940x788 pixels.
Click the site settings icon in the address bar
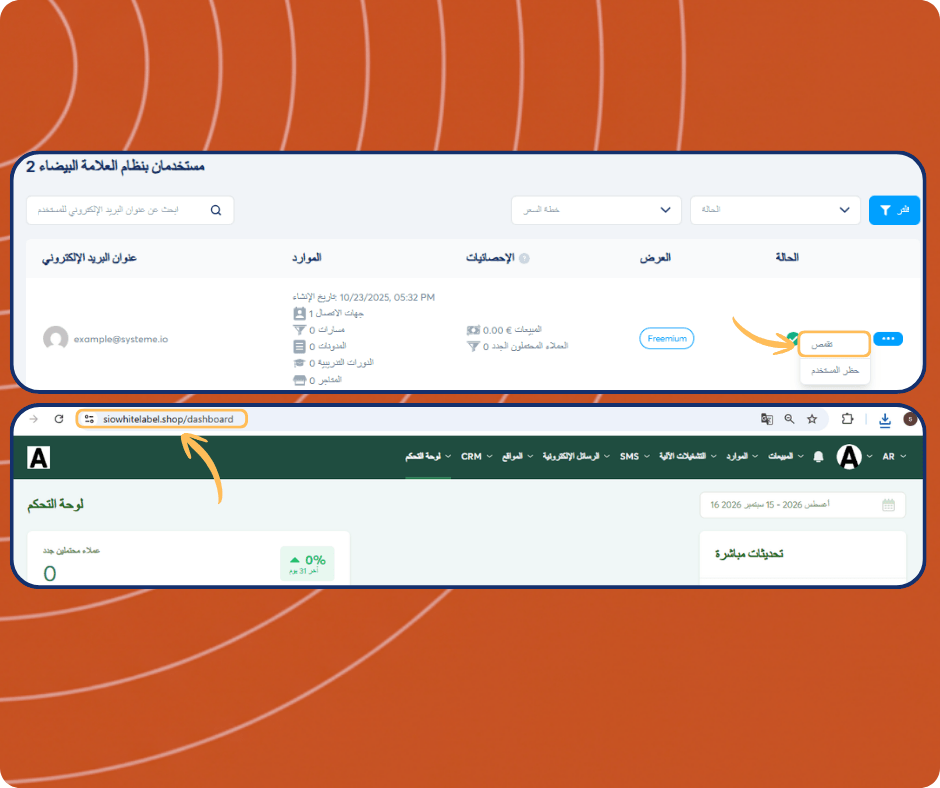89,419
